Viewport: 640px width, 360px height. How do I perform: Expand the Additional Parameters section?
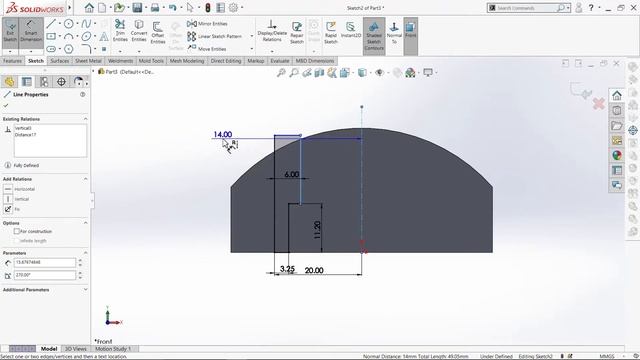[x=85, y=289]
